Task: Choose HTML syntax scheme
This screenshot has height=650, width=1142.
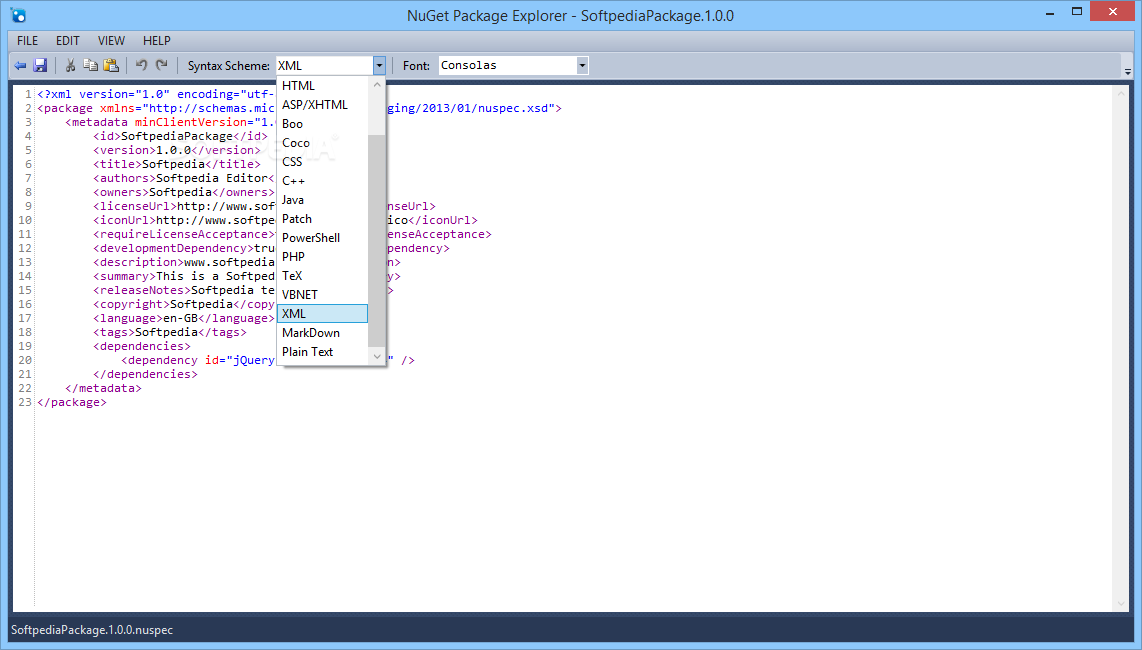Action: pyautogui.click(x=323, y=86)
